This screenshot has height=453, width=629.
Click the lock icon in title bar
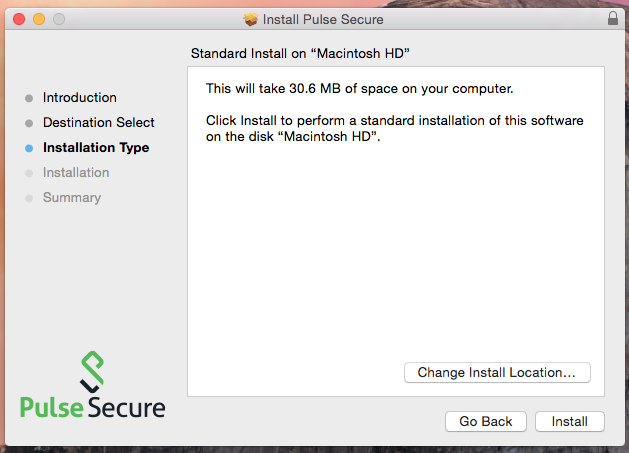click(x=613, y=18)
